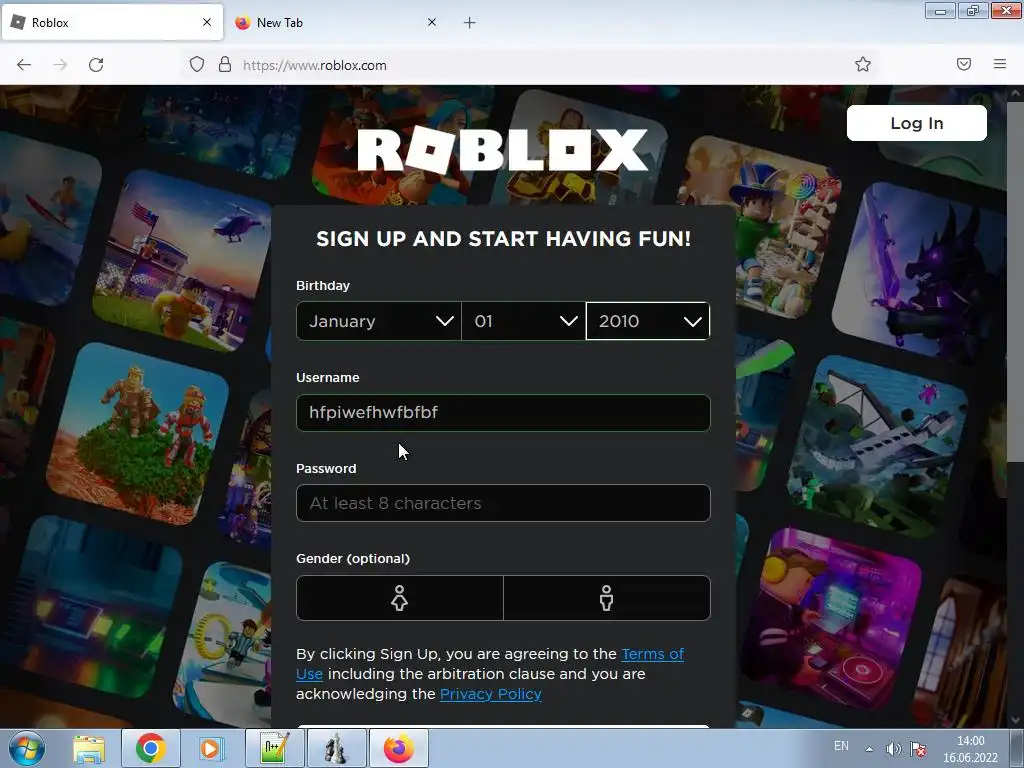The width and height of the screenshot is (1024, 768).
Task: Open the media player taskbar icon
Action: (210, 748)
